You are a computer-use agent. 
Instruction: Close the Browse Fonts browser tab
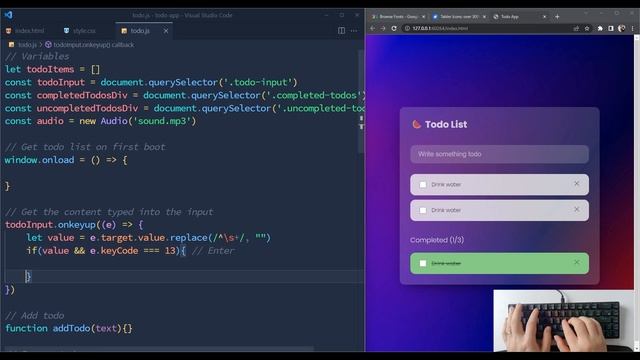[x=423, y=17]
